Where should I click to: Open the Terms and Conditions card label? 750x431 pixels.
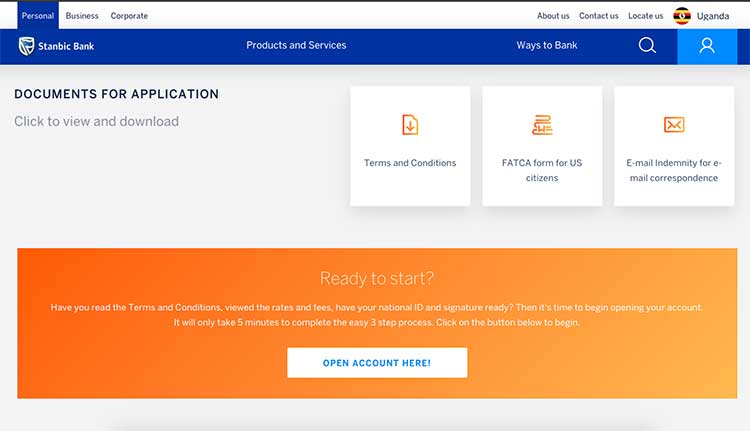click(x=410, y=163)
